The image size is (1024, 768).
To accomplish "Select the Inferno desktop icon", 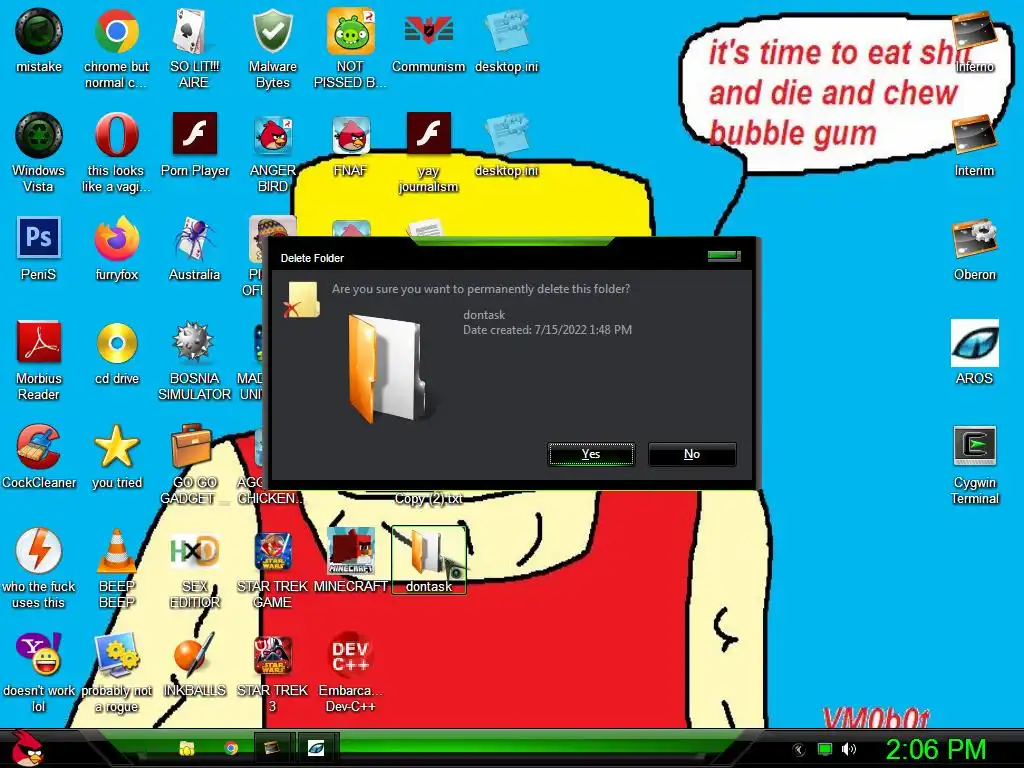I will (x=974, y=41).
